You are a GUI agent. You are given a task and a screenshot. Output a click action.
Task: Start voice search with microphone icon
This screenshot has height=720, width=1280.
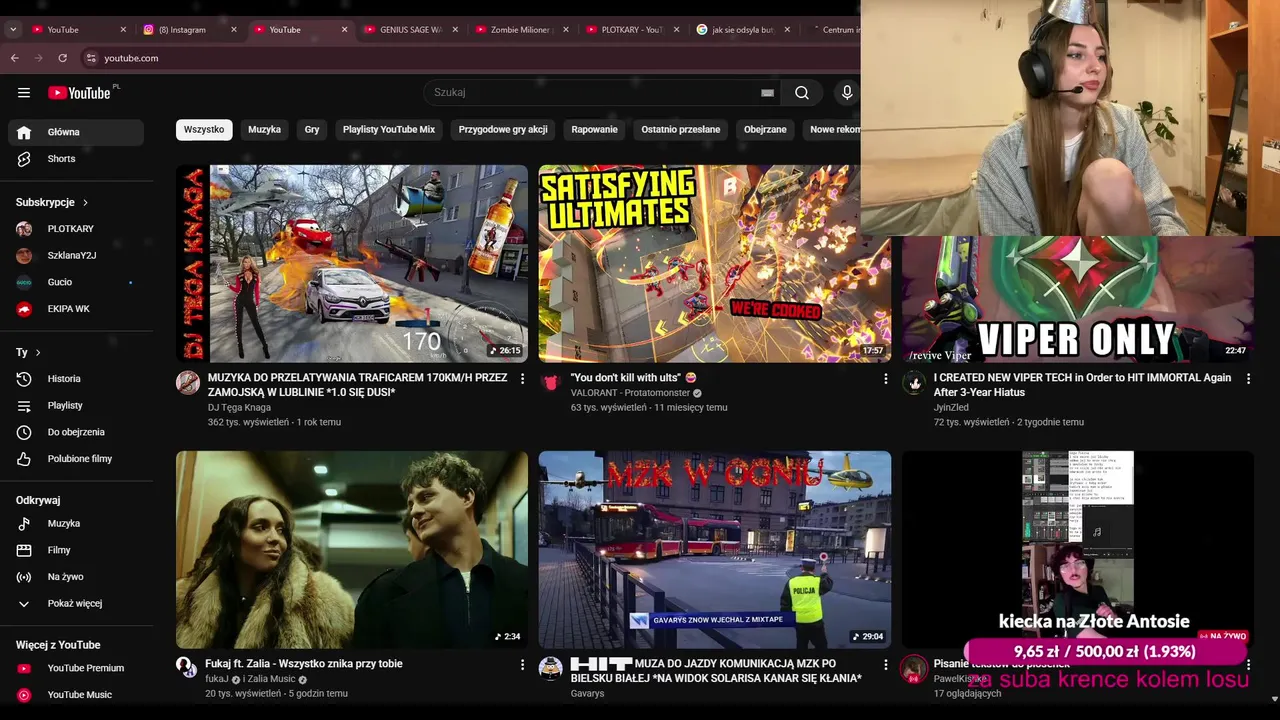pyautogui.click(x=847, y=93)
